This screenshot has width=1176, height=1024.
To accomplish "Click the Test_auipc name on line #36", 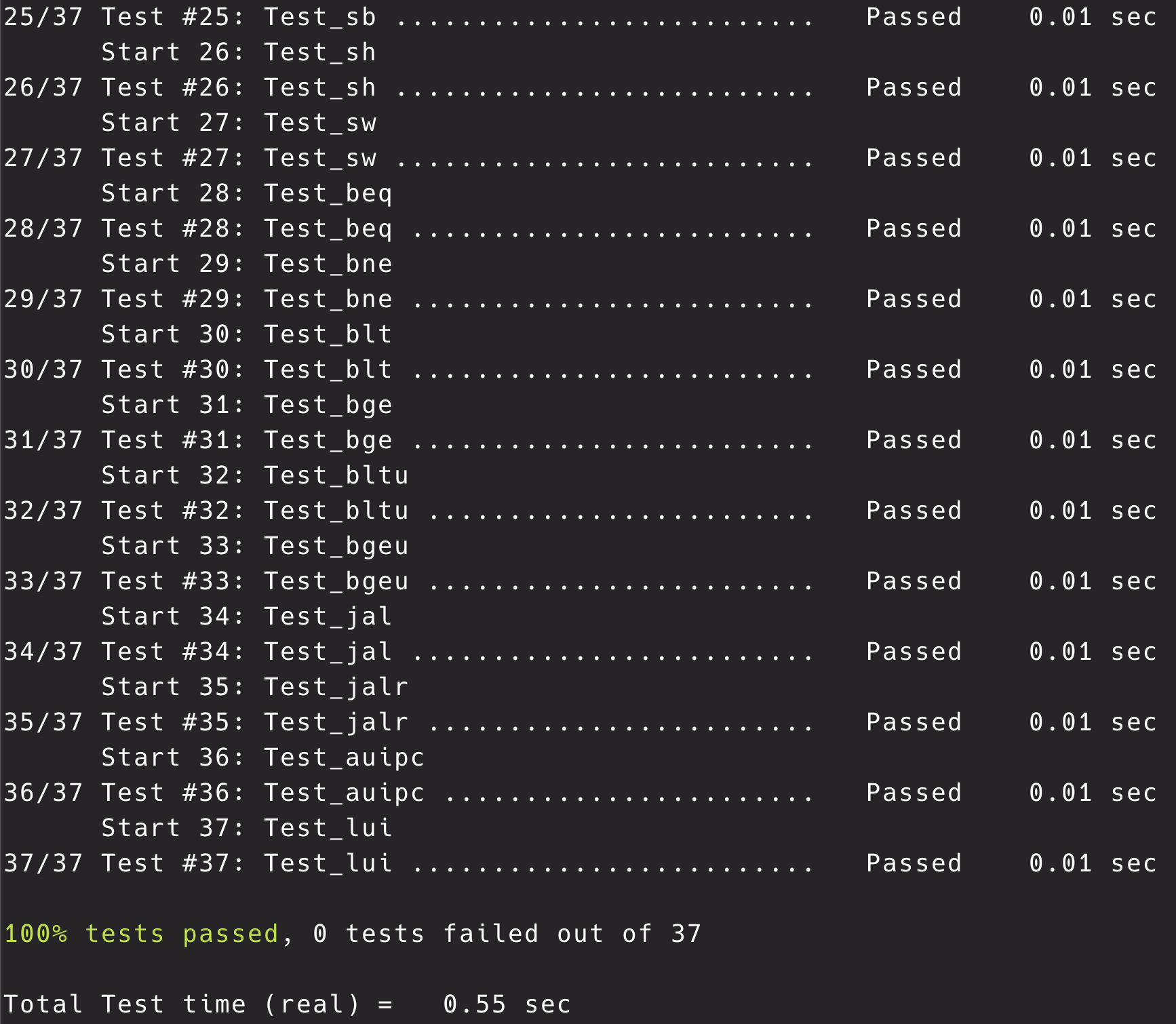I will (344, 793).
